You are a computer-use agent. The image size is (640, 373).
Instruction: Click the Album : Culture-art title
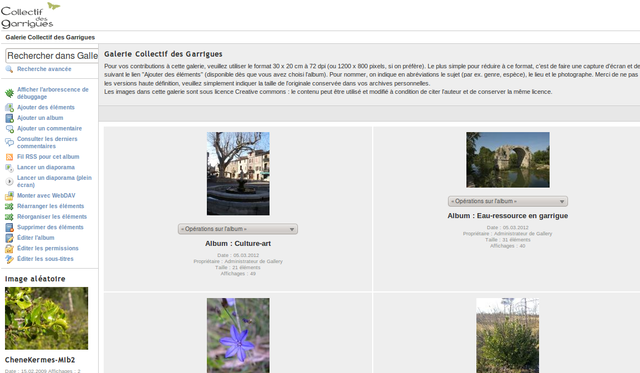(238, 244)
